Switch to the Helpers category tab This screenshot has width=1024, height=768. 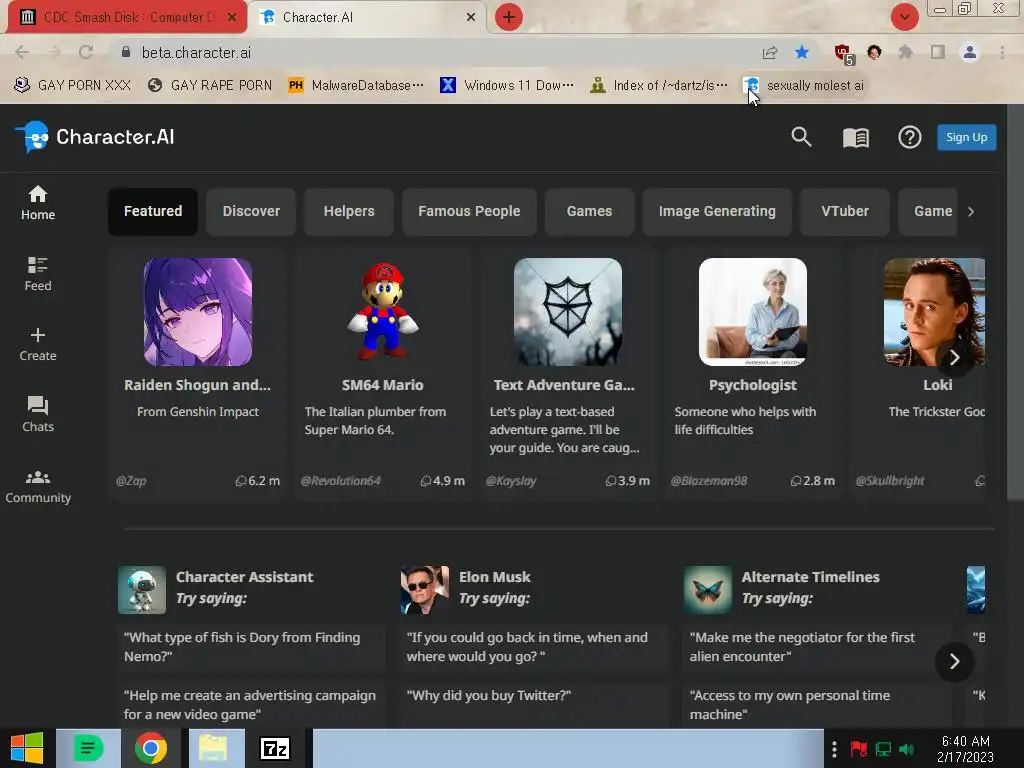349,212
